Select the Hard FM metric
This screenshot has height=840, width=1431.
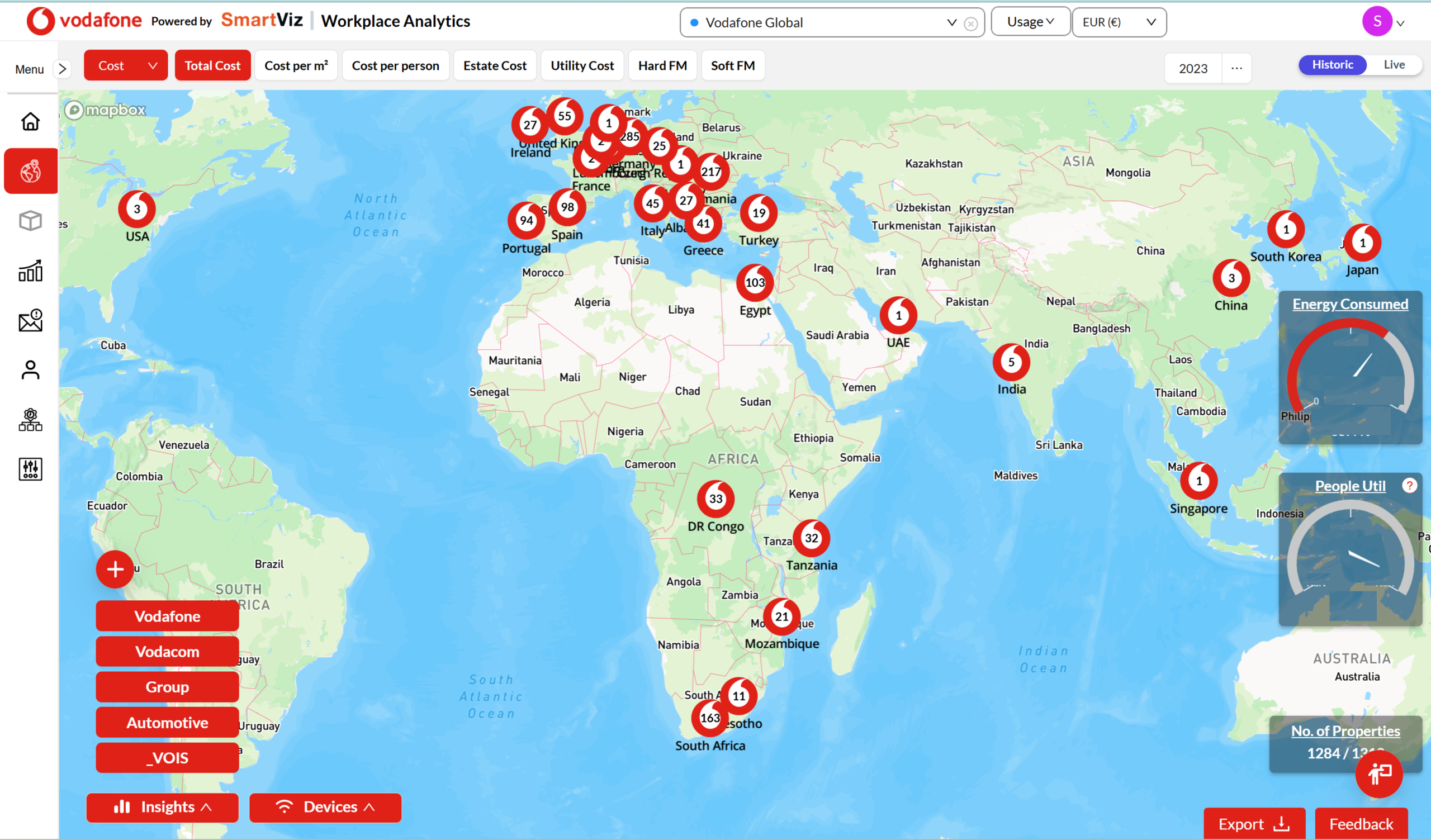[x=662, y=65]
